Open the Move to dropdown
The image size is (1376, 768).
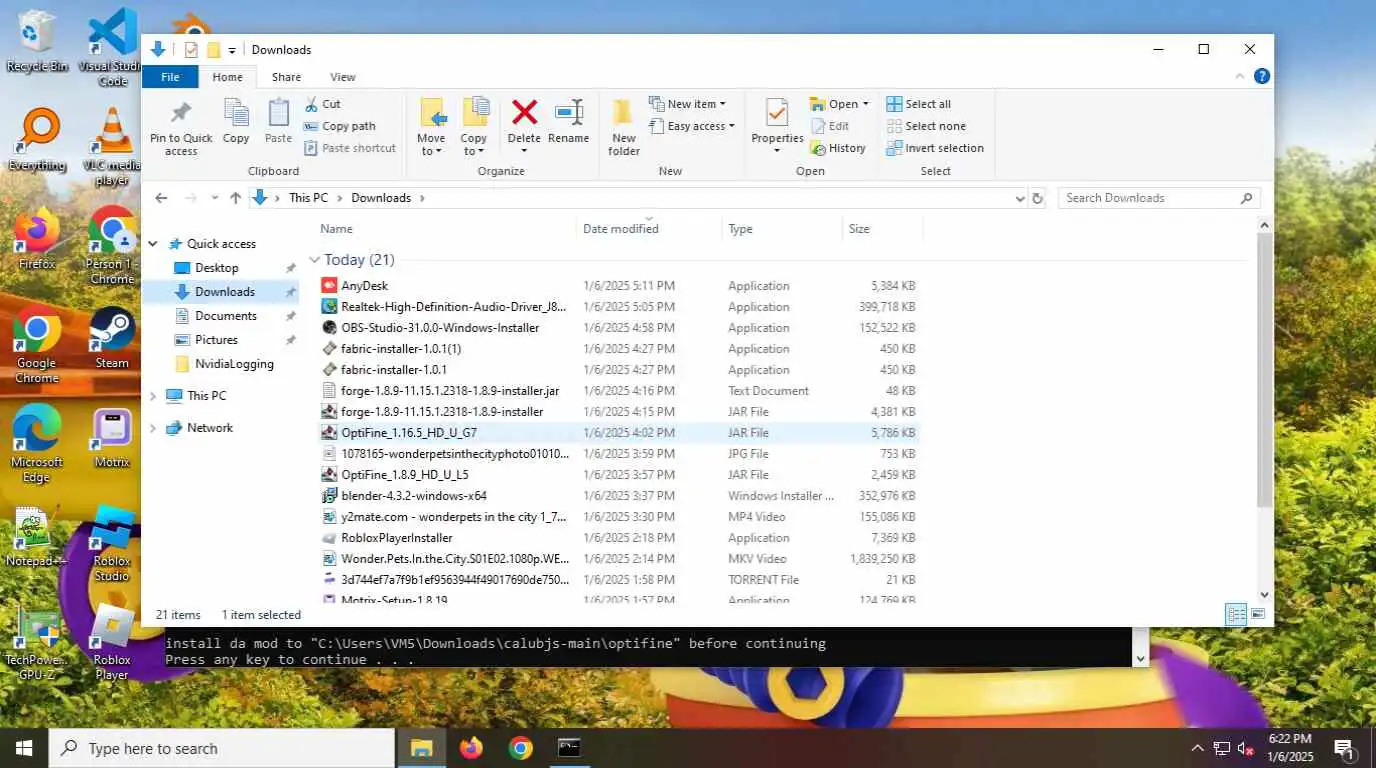[x=432, y=127]
